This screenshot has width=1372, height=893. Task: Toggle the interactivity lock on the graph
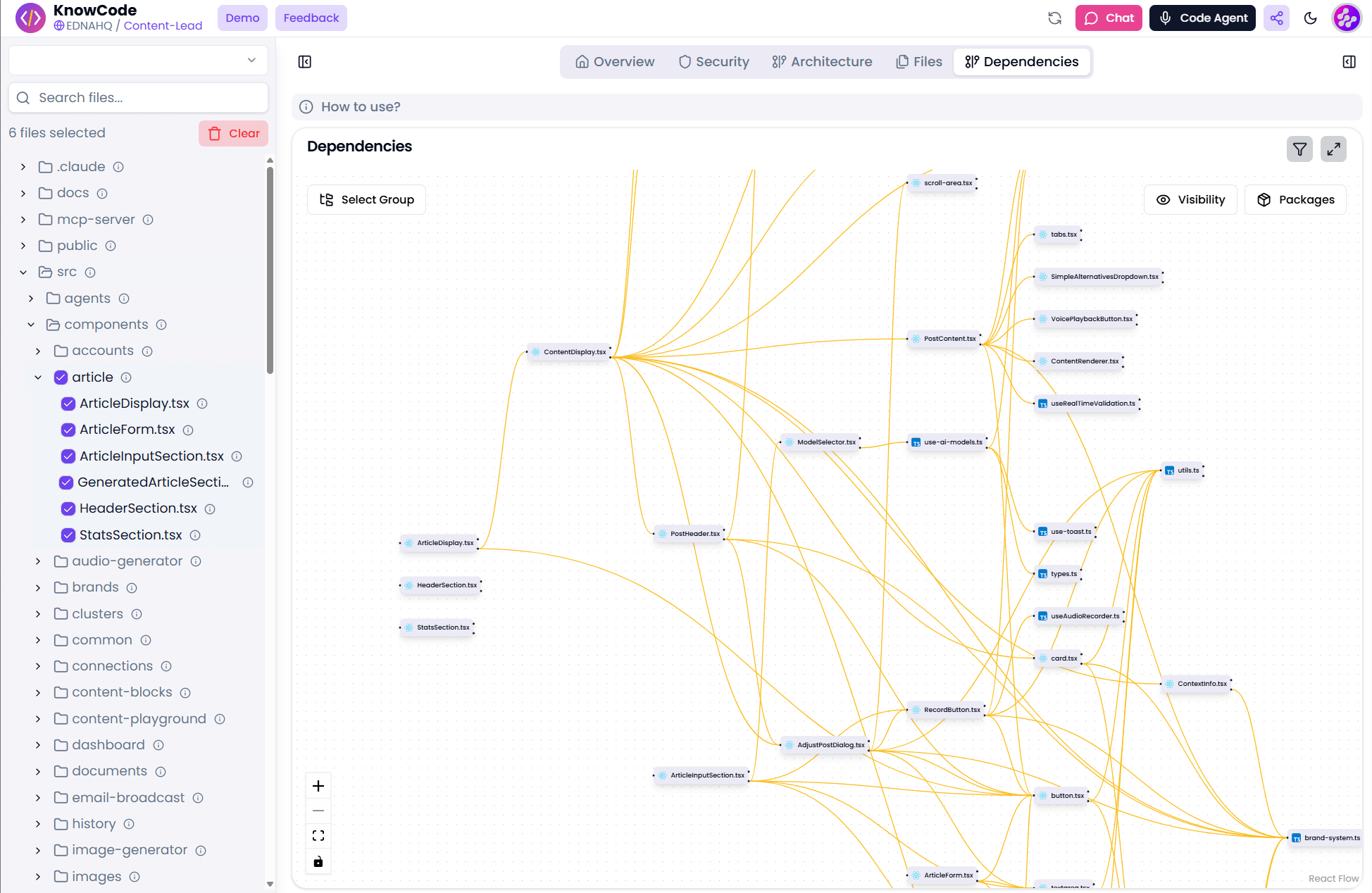318,861
